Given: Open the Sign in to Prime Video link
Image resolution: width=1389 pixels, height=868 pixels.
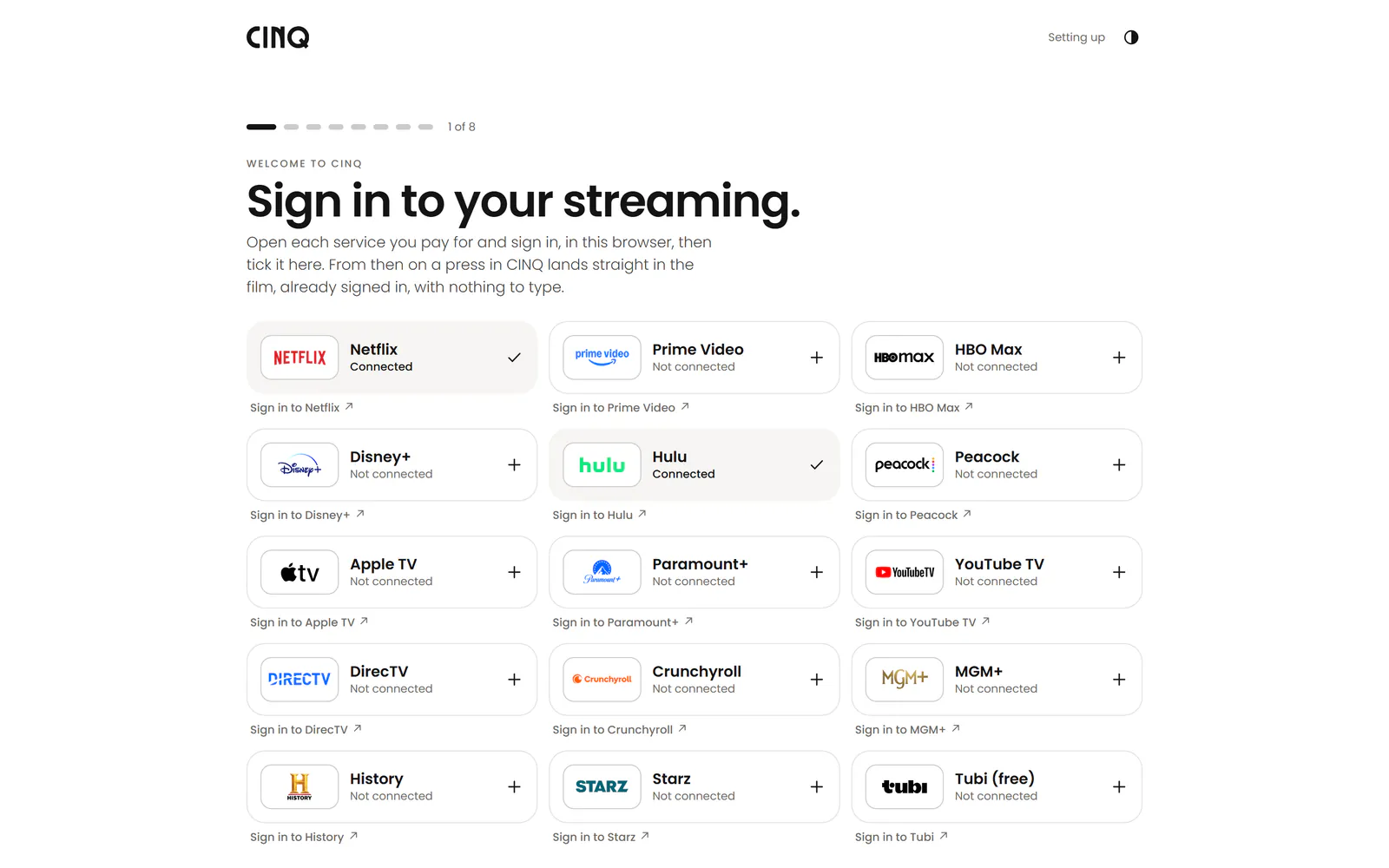Looking at the screenshot, I should (621, 407).
